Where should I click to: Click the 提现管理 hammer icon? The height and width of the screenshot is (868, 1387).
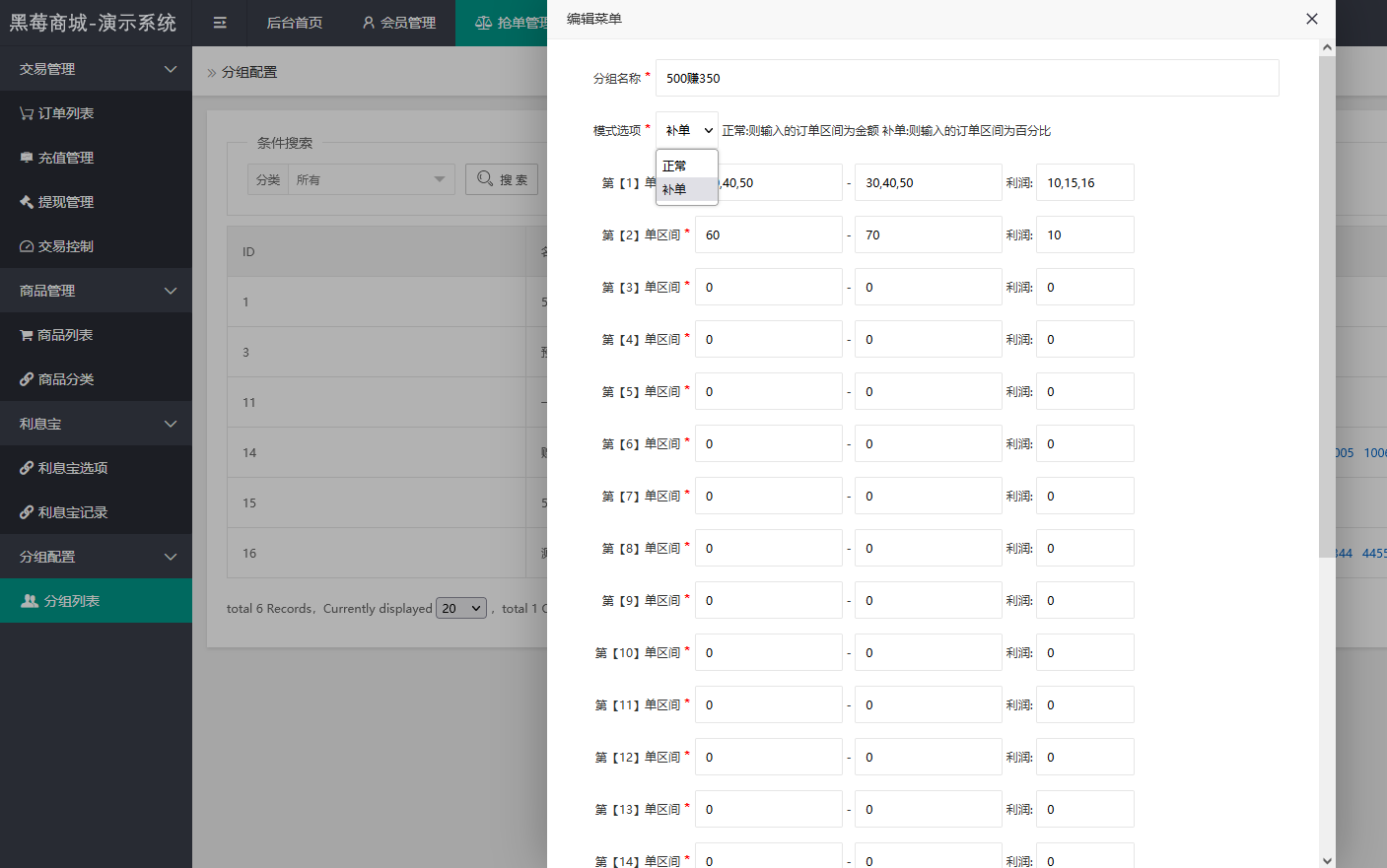[x=27, y=202]
